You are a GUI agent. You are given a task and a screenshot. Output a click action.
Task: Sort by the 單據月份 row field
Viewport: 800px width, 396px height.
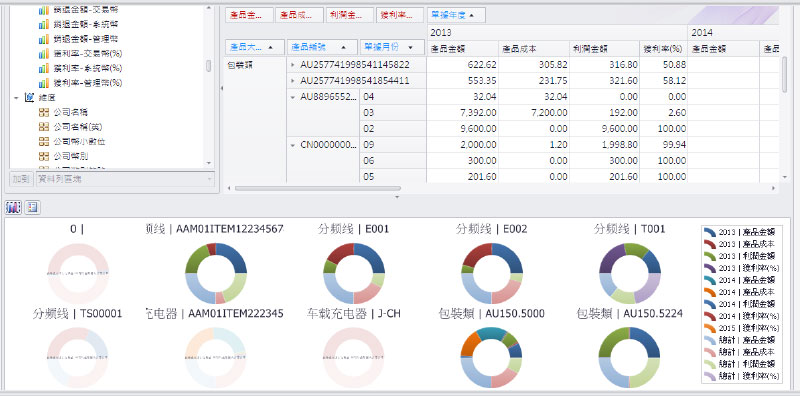point(392,47)
